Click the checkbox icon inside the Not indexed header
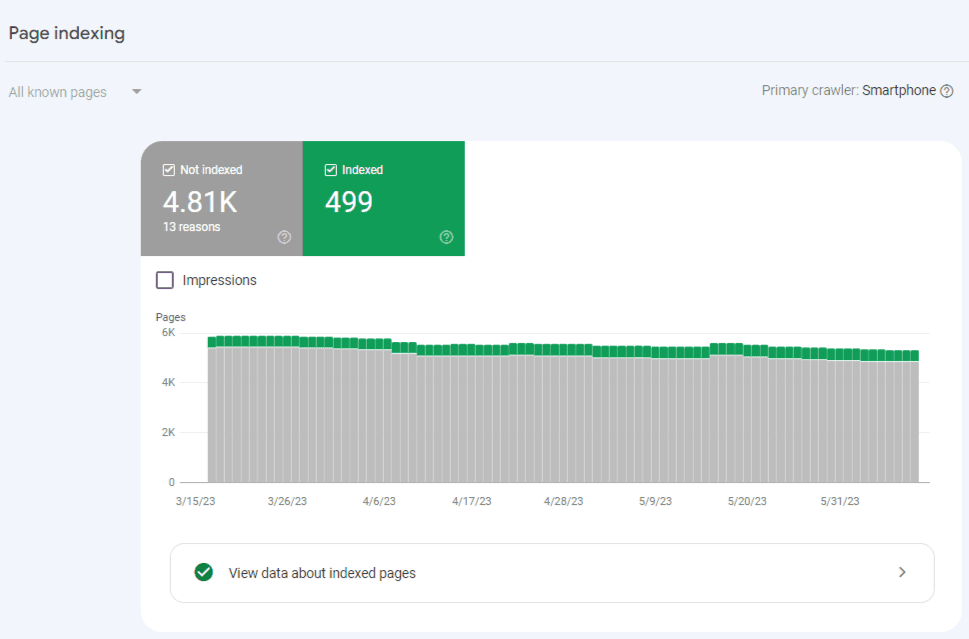Screen dimensions: 969x639 click(168, 169)
